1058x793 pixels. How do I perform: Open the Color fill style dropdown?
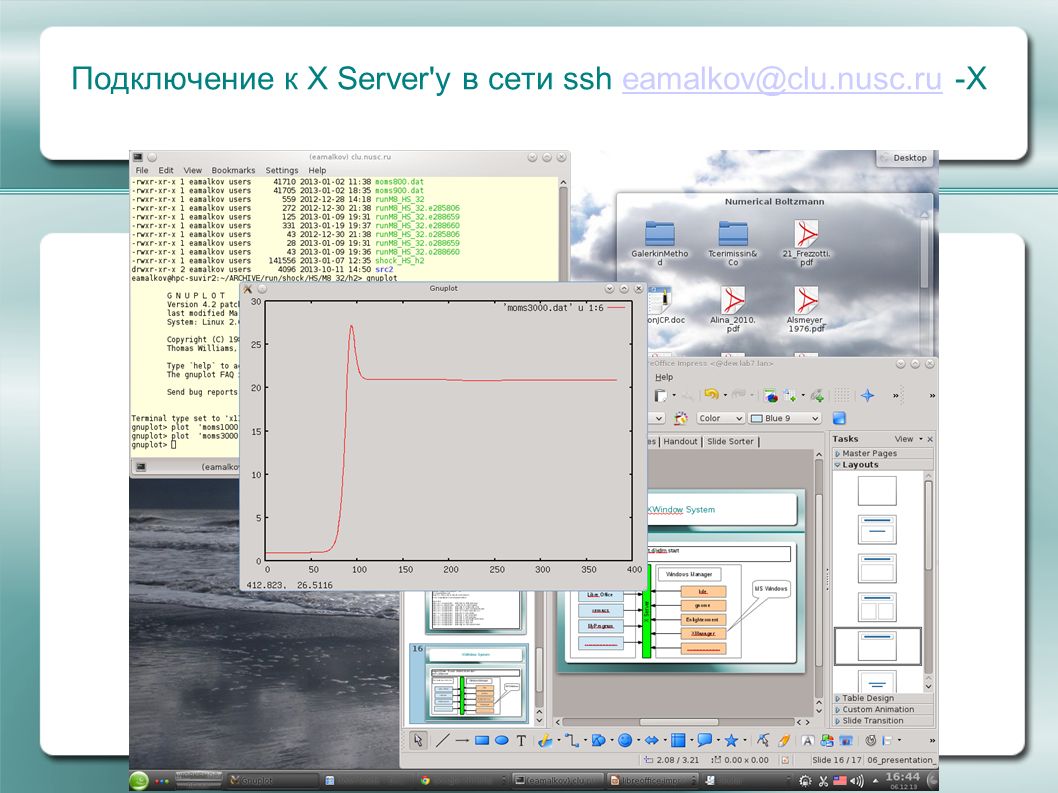tap(721, 418)
